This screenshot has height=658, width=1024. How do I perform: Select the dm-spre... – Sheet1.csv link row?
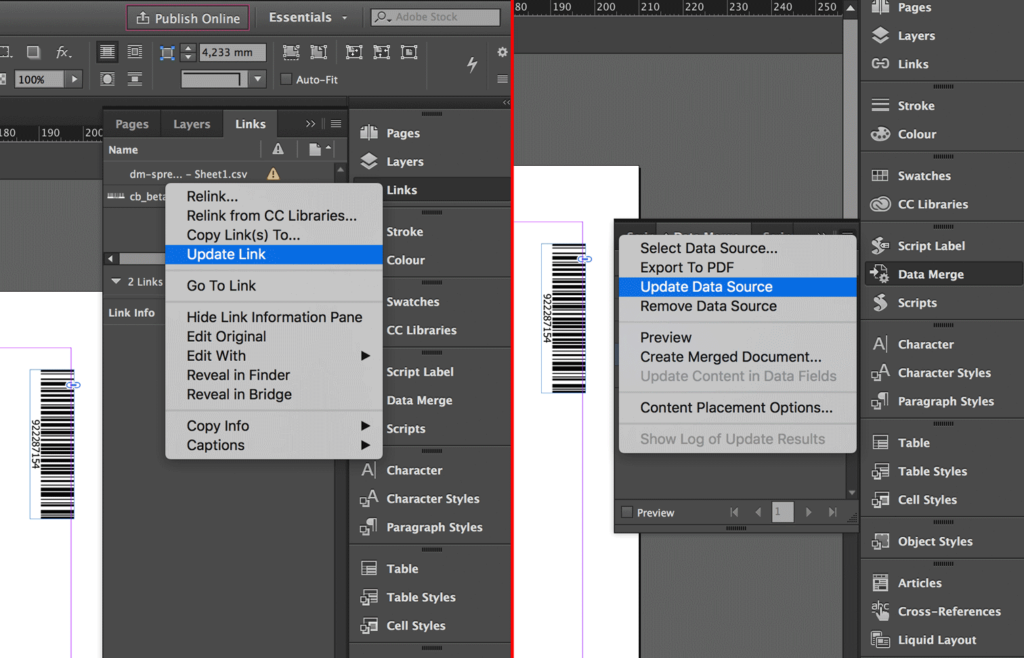[x=219, y=174]
